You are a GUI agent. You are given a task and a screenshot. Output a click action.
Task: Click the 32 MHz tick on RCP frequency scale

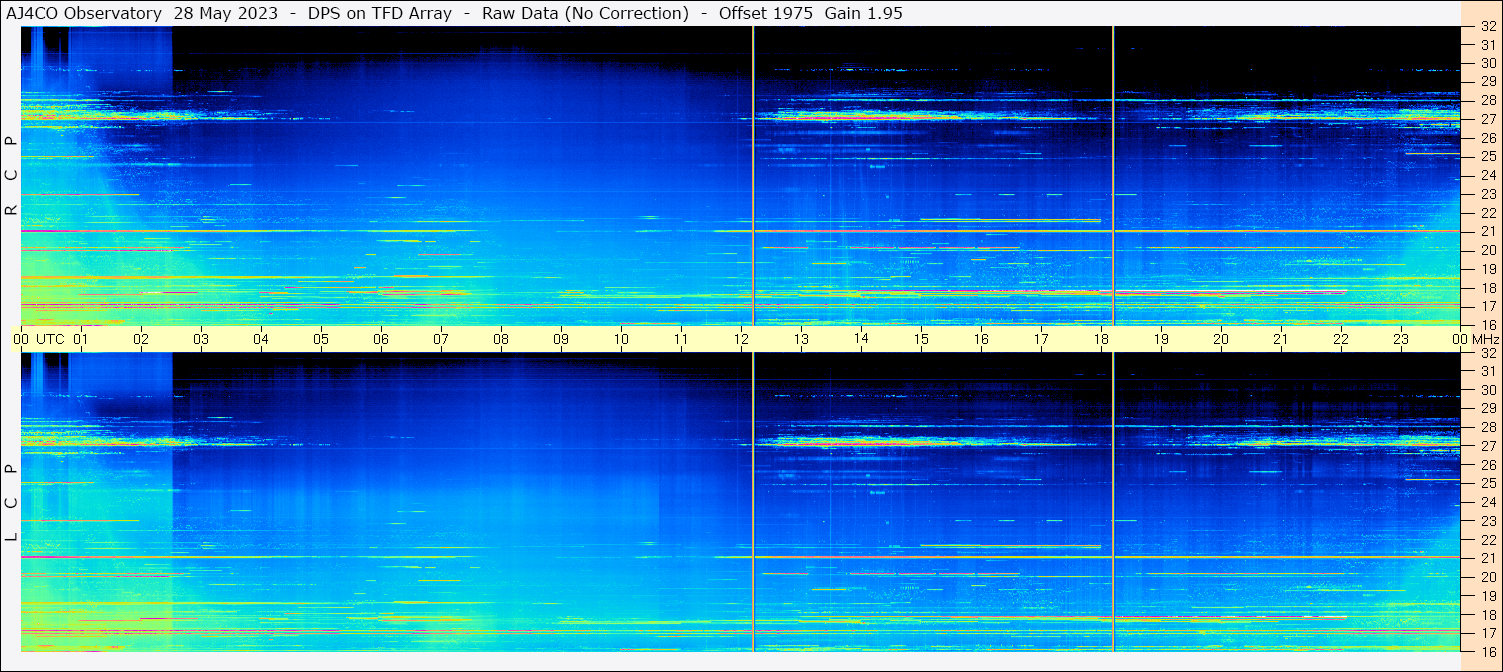[x=1487, y=27]
